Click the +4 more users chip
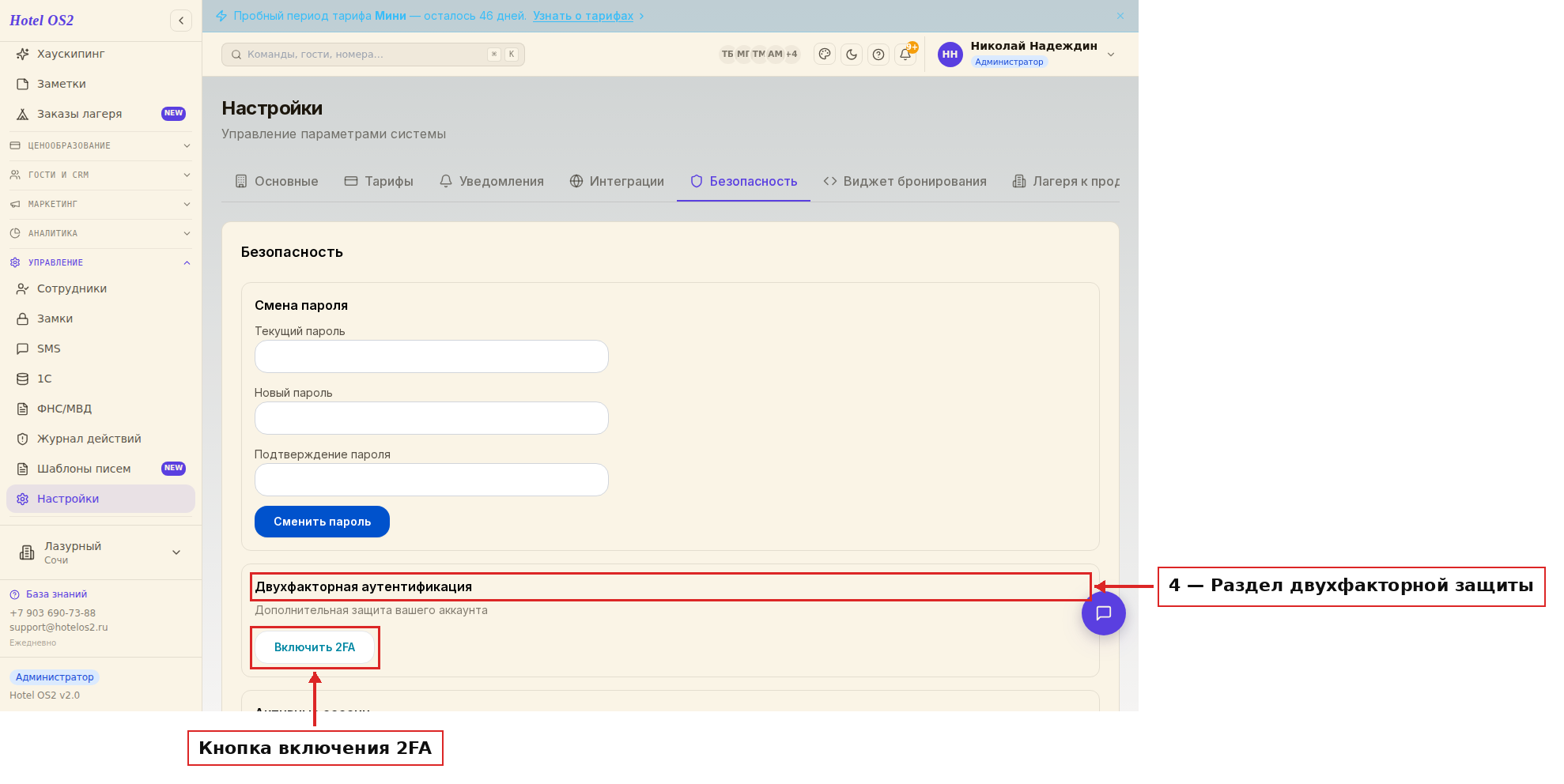 tap(791, 55)
